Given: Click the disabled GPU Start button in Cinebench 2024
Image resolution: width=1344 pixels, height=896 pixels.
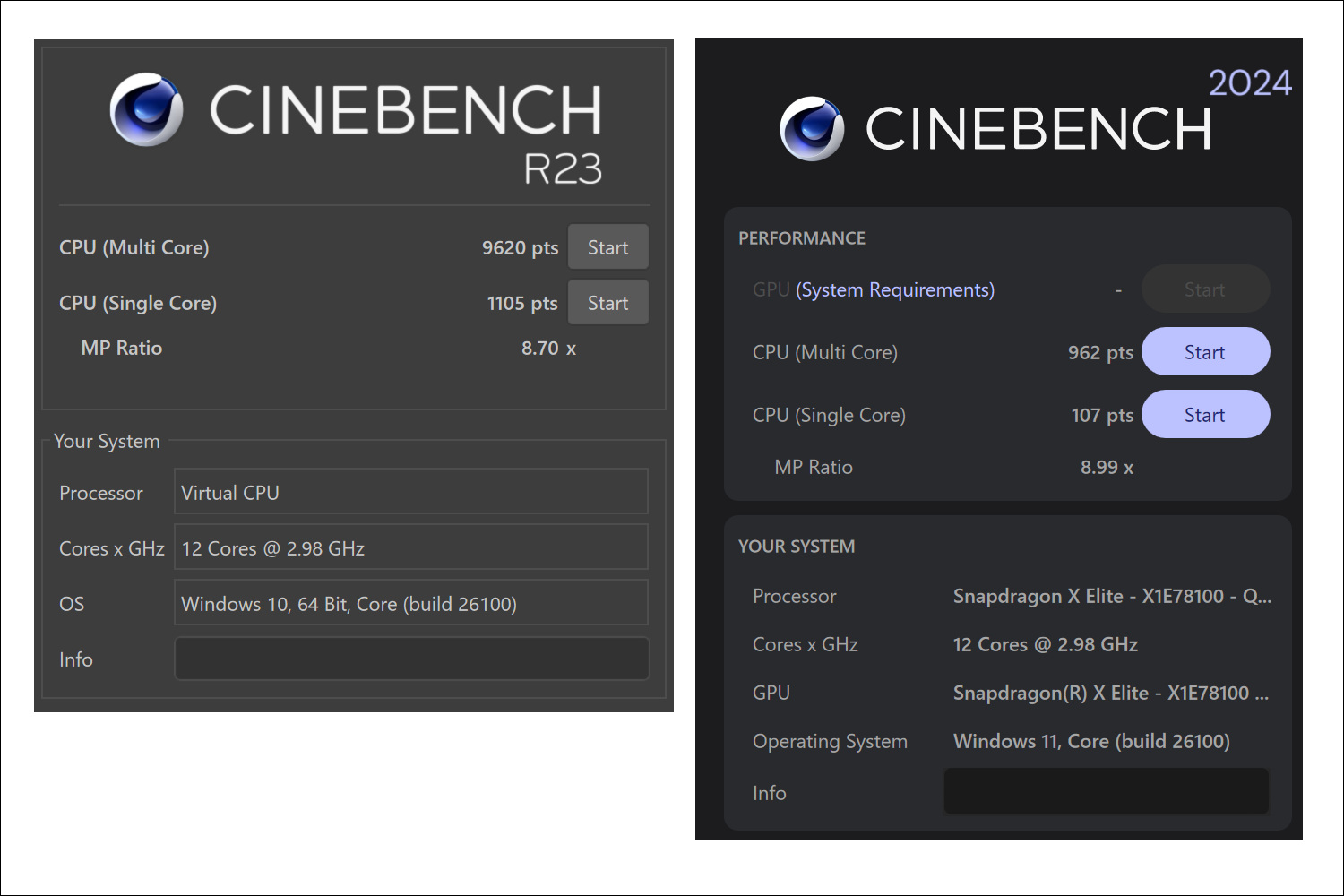Looking at the screenshot, I should 1206,289.
